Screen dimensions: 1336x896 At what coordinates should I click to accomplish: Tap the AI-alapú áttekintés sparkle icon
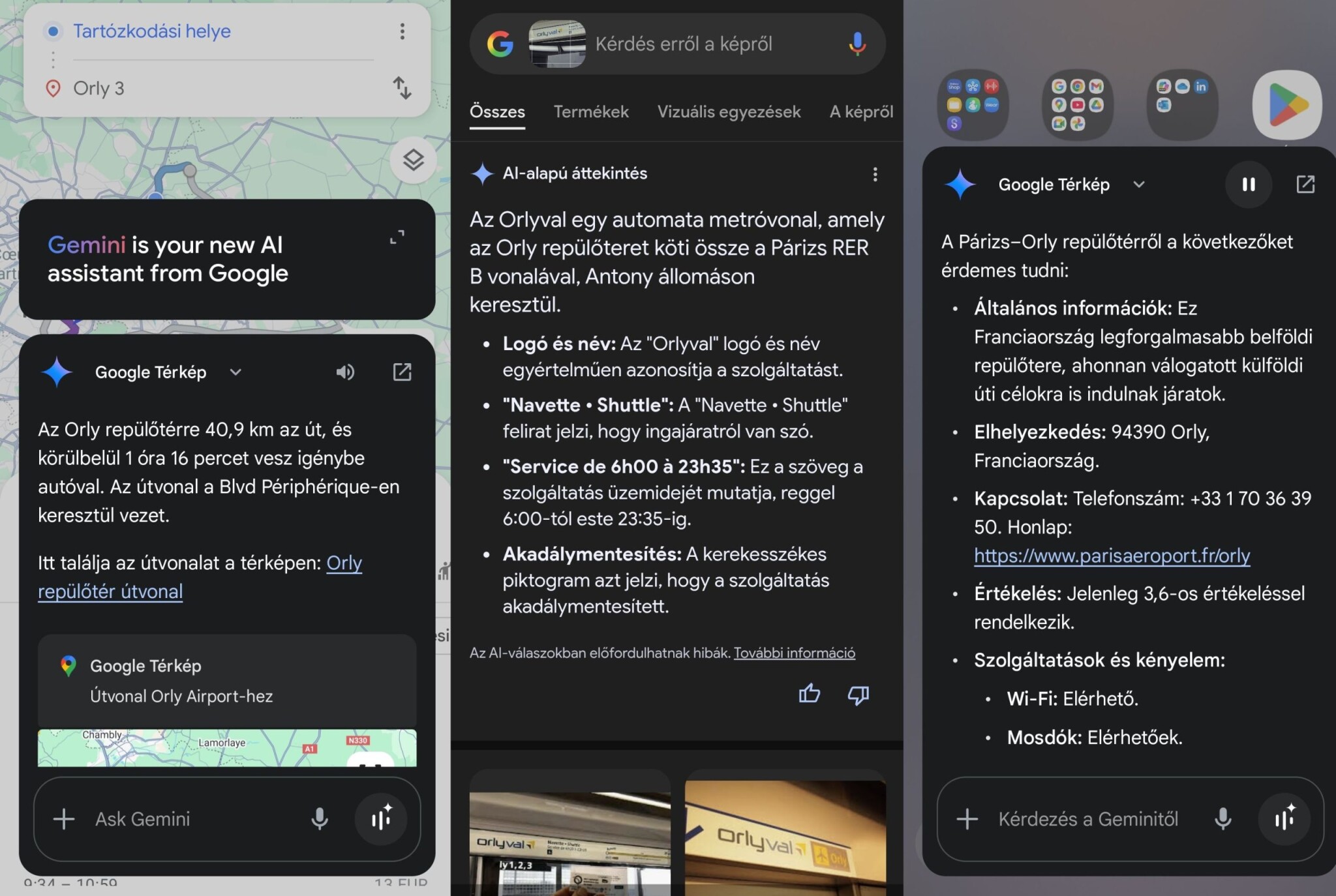coord(483,173)
